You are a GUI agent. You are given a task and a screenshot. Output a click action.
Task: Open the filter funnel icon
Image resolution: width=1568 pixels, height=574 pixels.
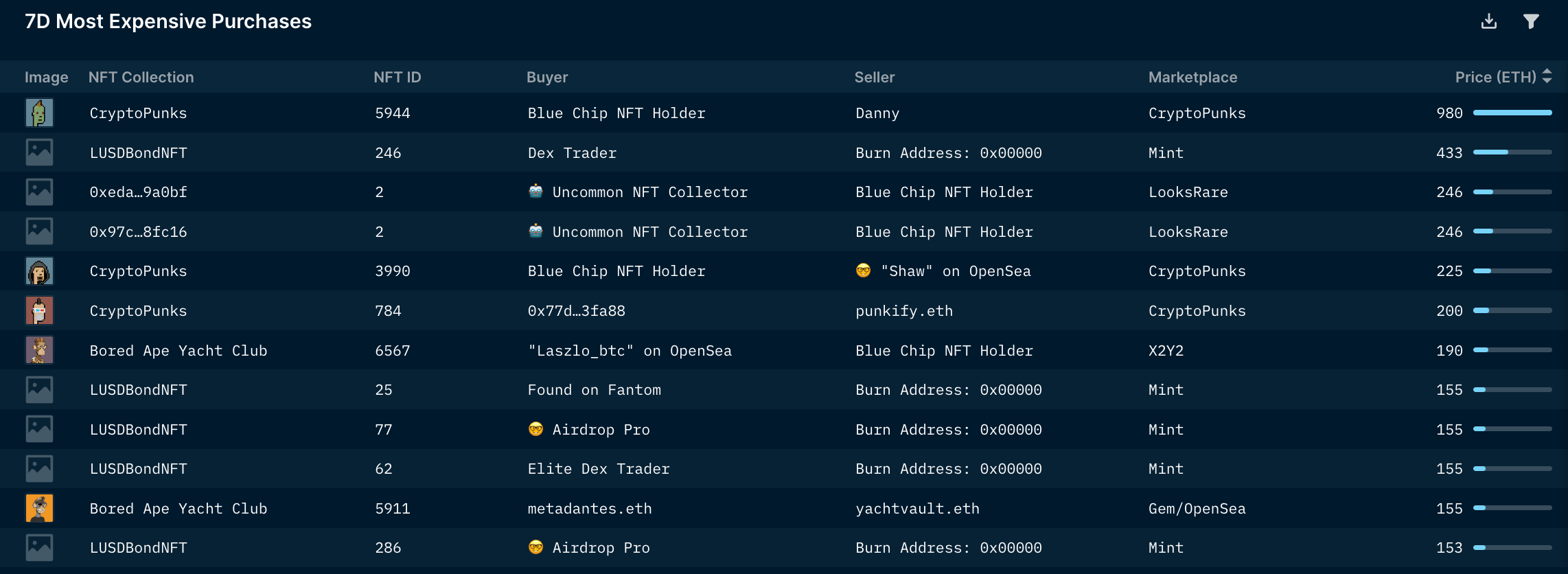(1530, 21)
